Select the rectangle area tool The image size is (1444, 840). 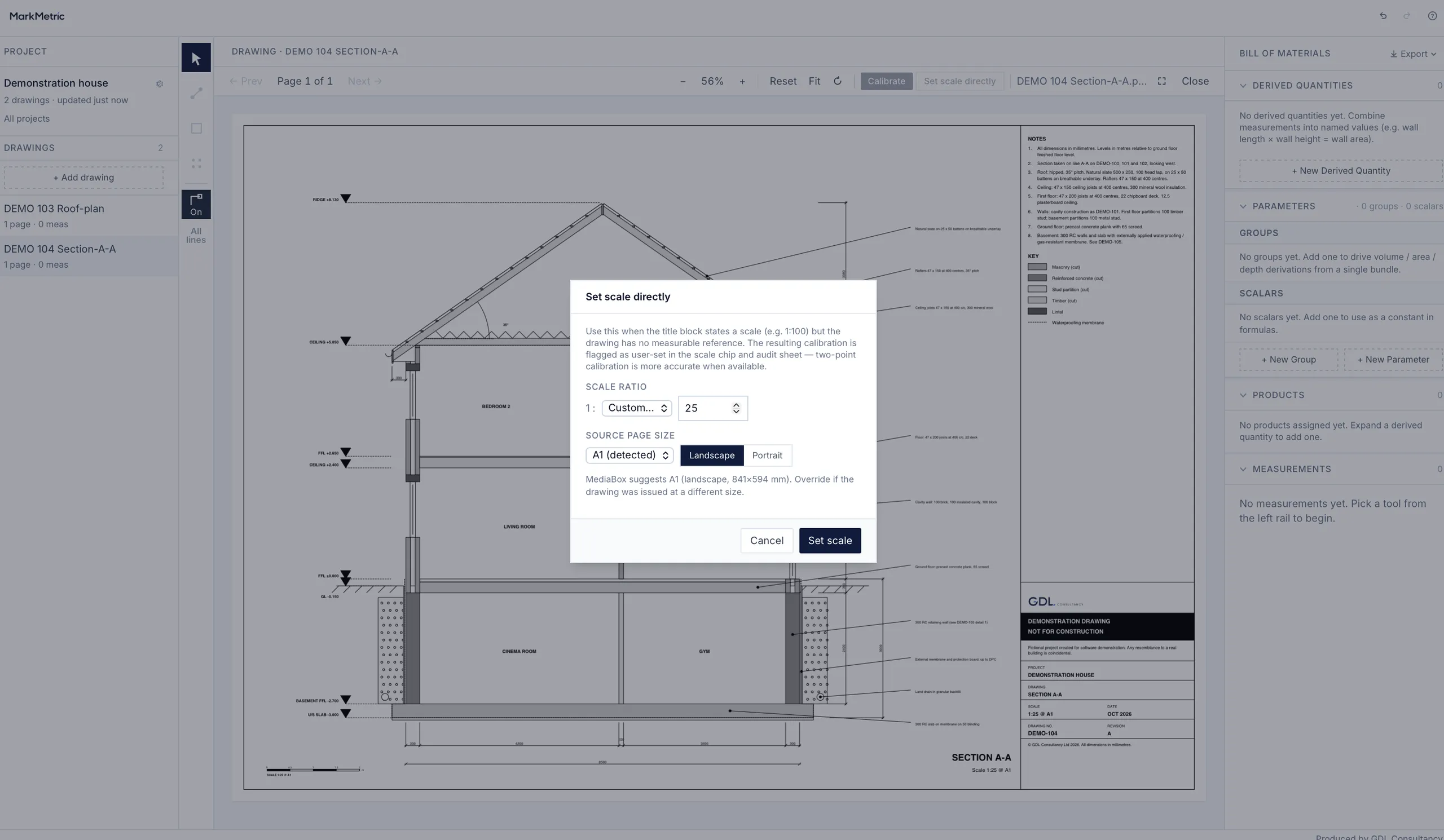pos(196,129)
